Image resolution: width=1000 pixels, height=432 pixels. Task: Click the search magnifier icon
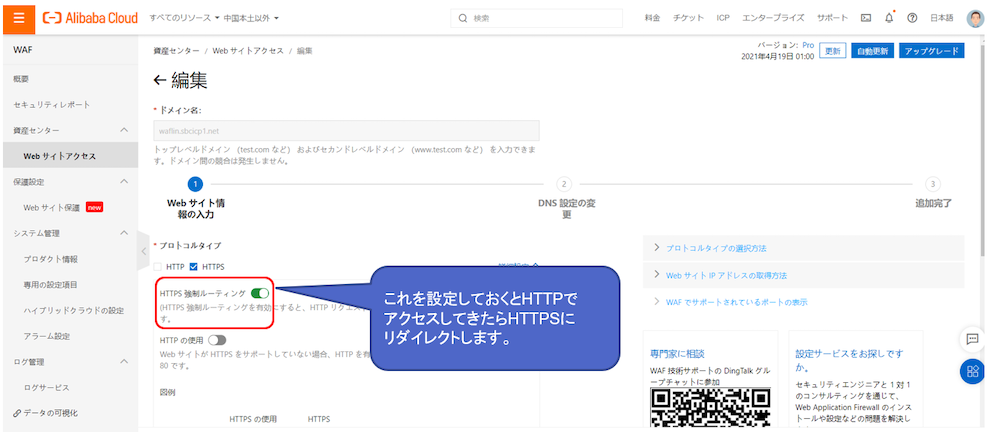click(x=462, y=19)
